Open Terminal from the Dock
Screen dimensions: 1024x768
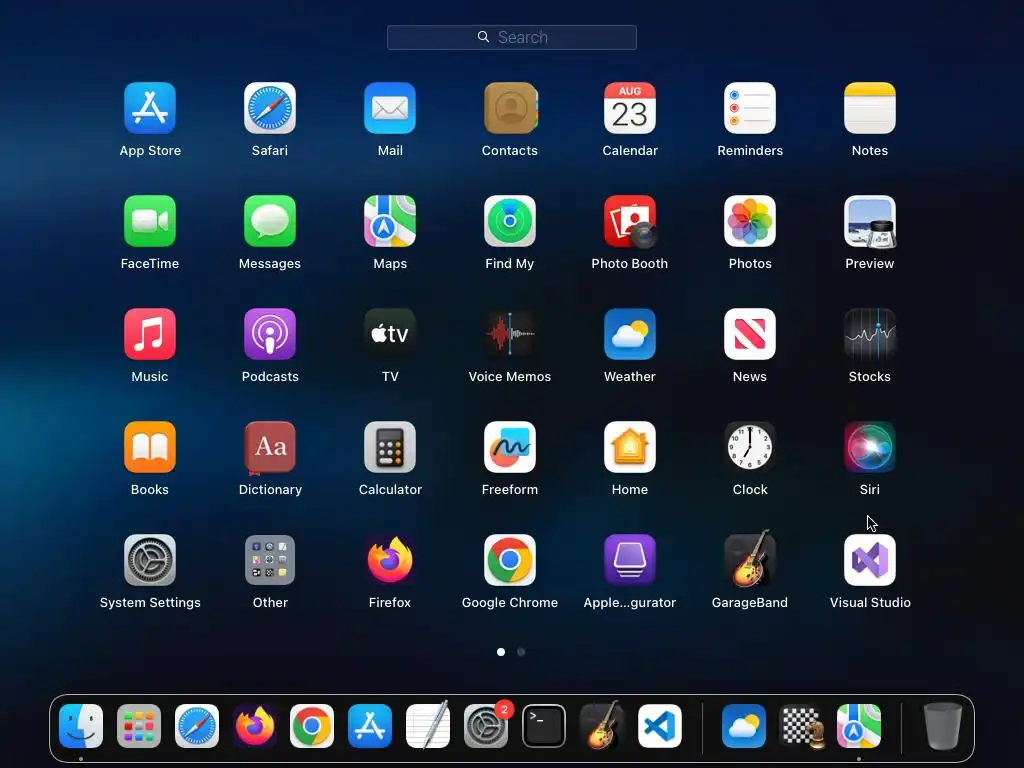pos(543,726)
